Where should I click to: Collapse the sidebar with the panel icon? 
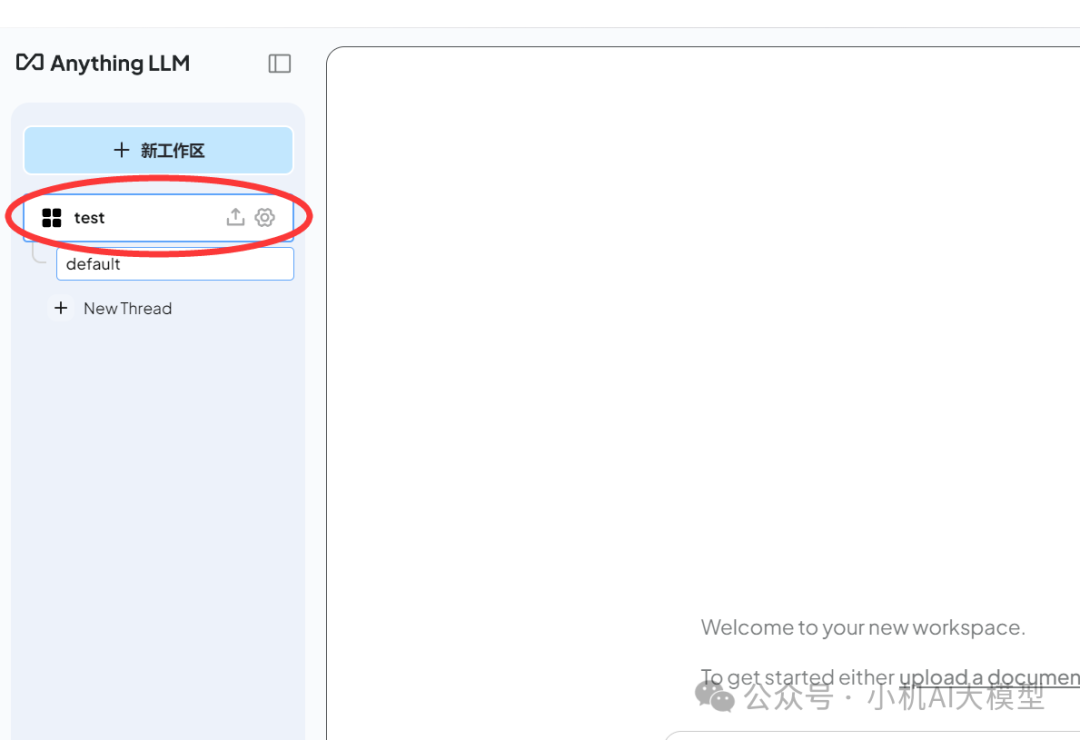[x=280, y=63]
